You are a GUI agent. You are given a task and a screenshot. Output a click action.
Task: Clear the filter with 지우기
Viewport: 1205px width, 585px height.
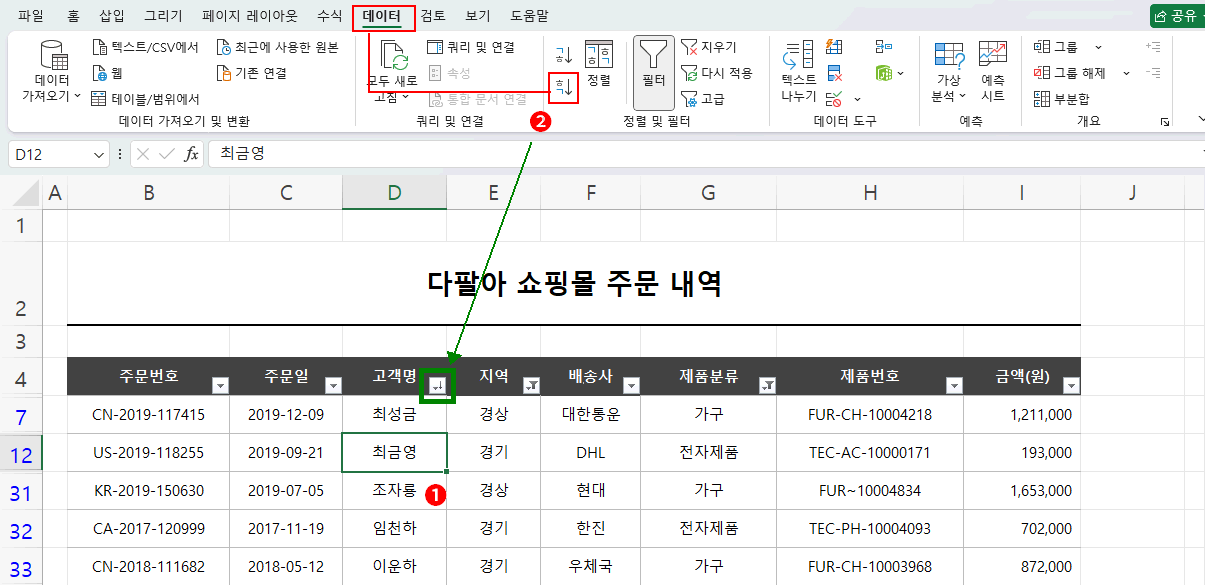[x=709, y=47]
